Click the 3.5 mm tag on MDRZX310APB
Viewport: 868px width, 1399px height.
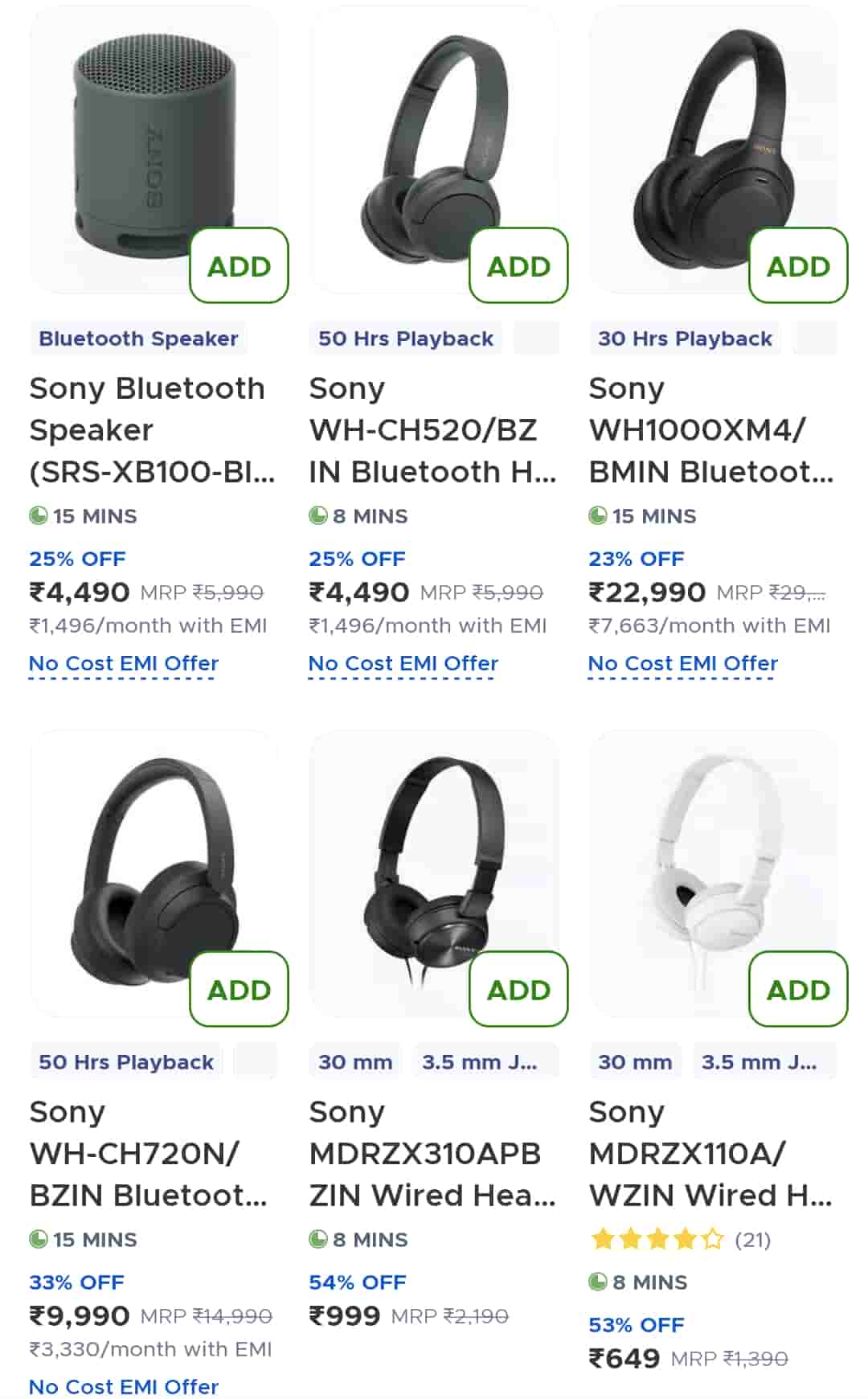point(480,1062)
